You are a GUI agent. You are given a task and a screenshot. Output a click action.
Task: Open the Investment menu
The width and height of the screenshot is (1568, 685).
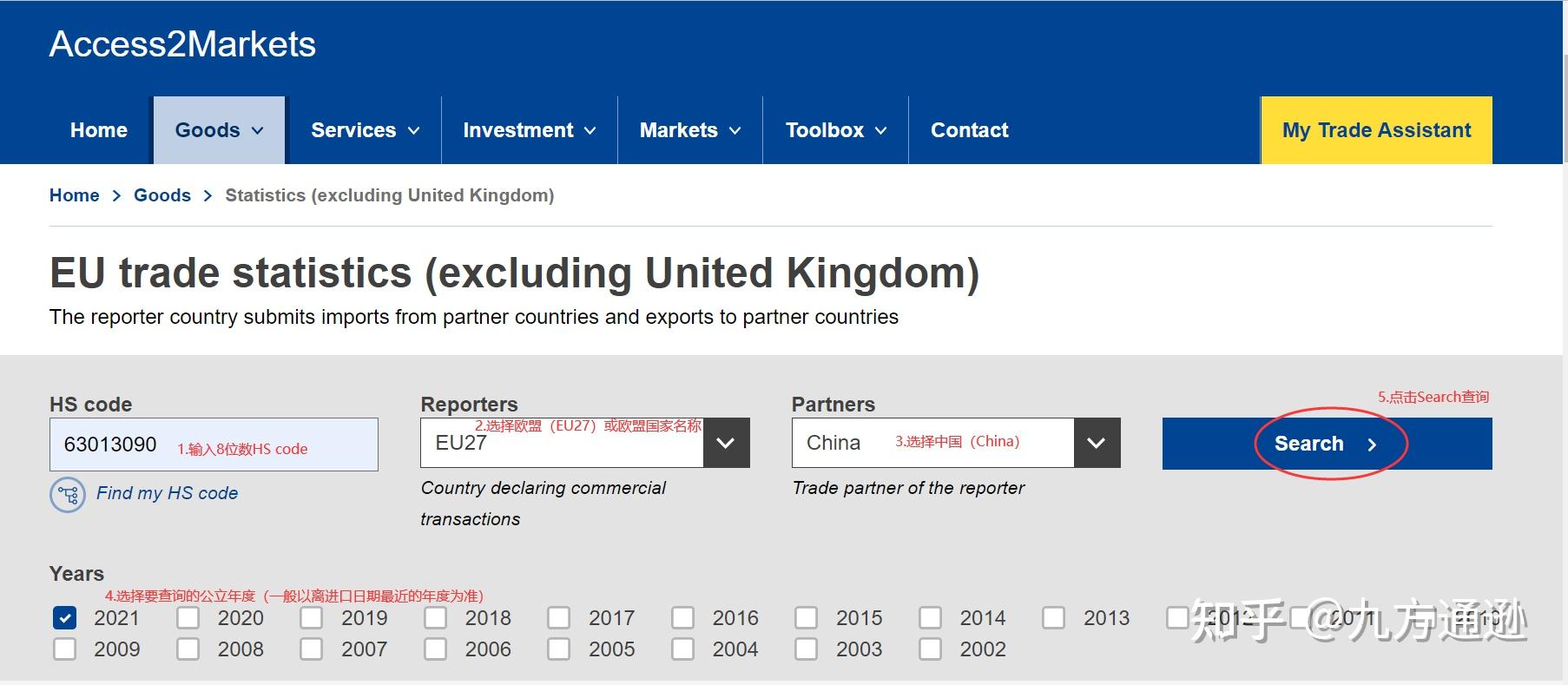529,130
